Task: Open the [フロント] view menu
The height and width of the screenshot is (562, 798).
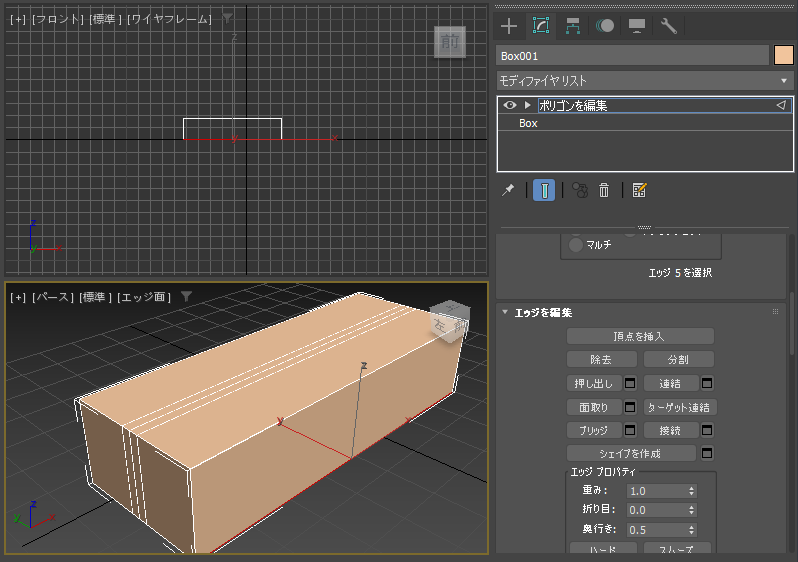Action: pos(58,19)
